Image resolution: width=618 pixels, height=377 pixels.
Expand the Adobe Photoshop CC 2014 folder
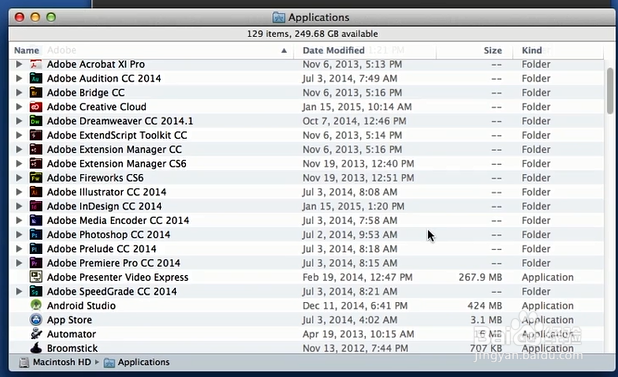click(19, 234)
